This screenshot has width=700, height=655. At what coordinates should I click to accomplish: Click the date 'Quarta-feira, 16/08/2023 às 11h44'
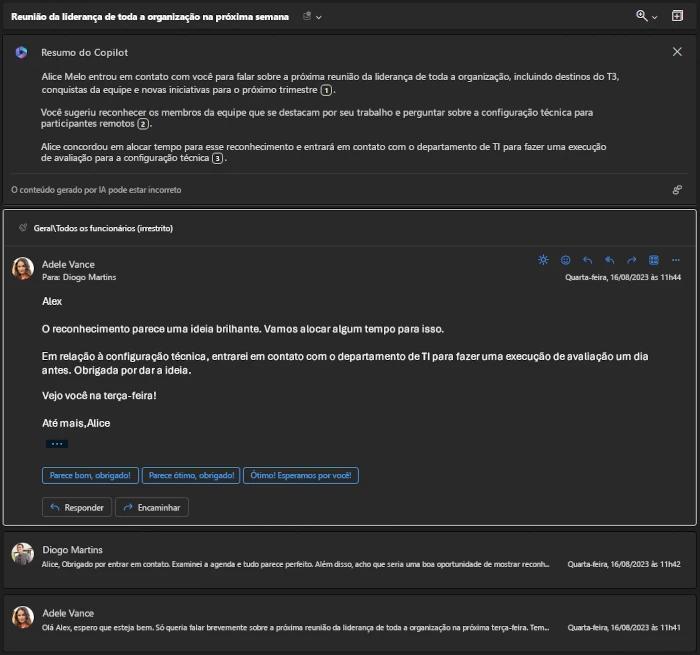(623, 277)
